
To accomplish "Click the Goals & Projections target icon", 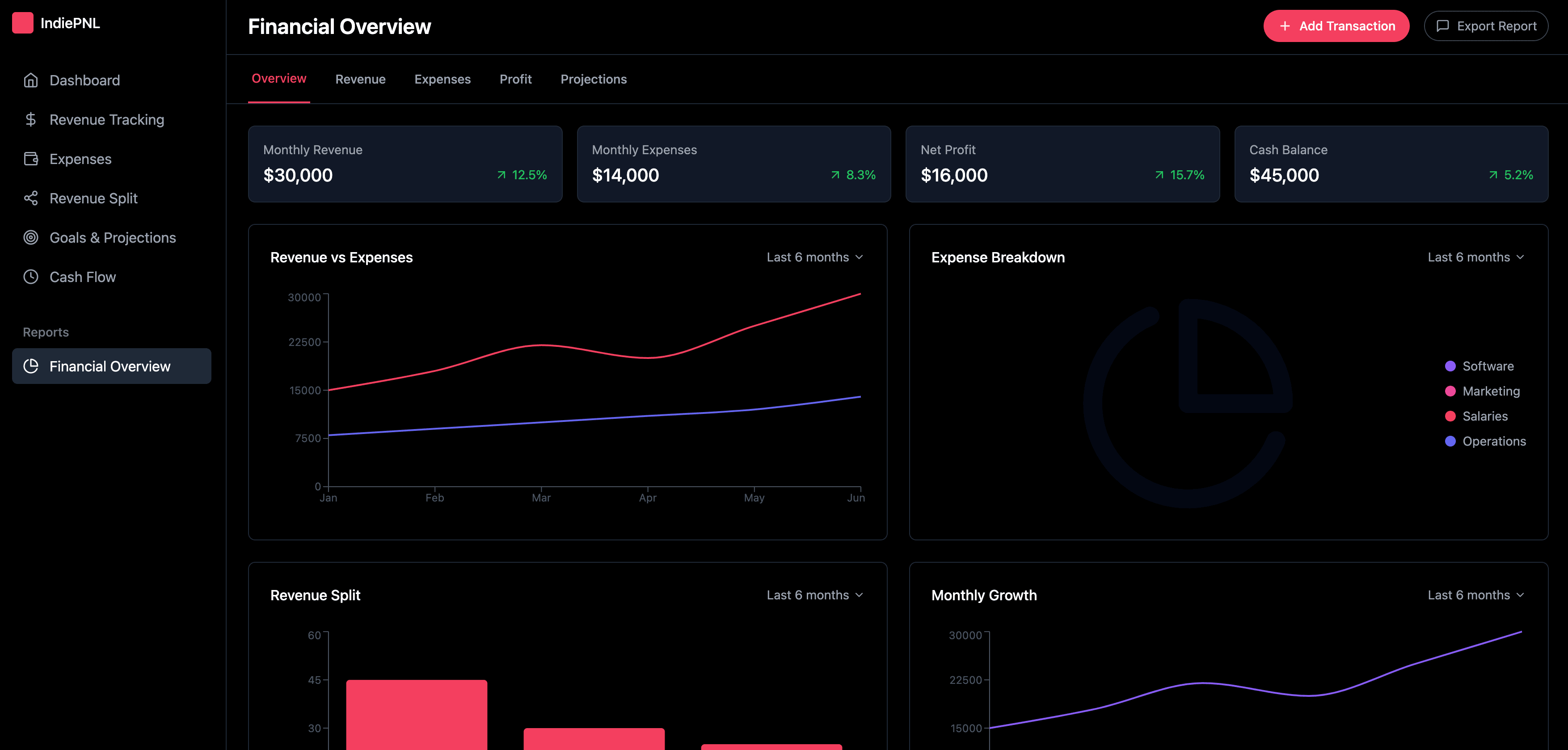I will coord(31,237).
